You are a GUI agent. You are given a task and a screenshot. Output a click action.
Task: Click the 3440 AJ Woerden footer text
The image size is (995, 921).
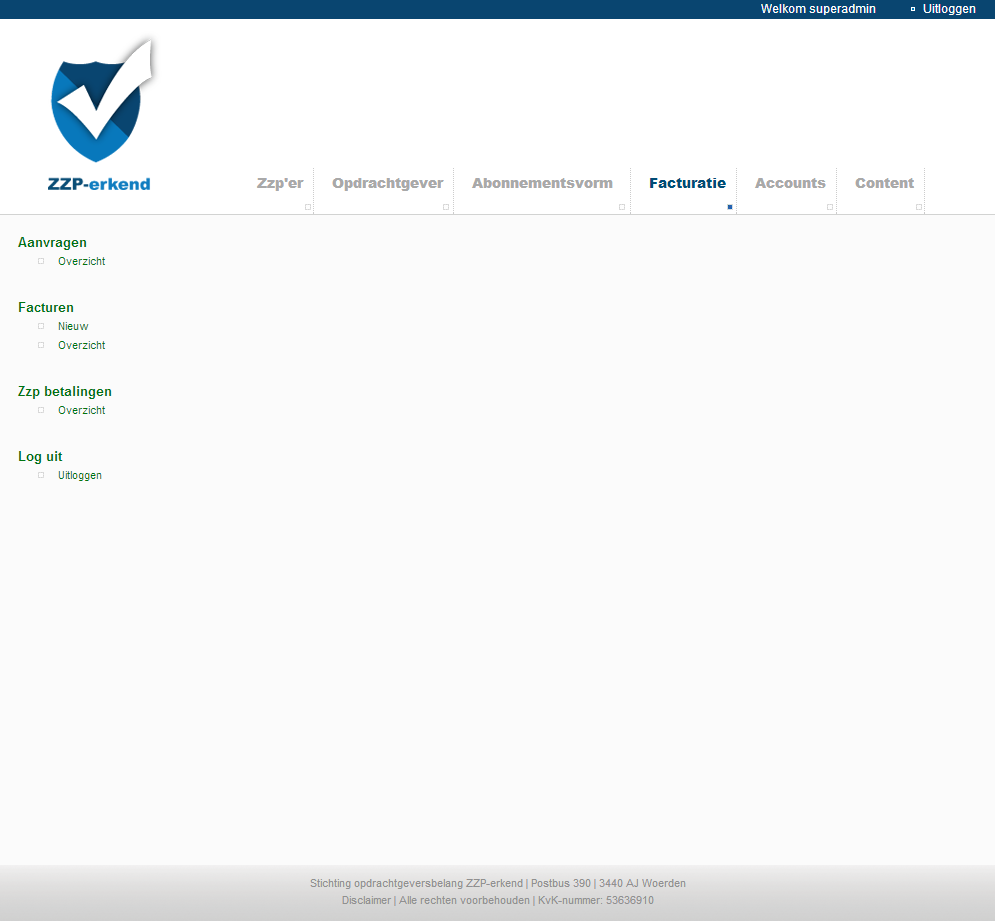tap(642, 884)
